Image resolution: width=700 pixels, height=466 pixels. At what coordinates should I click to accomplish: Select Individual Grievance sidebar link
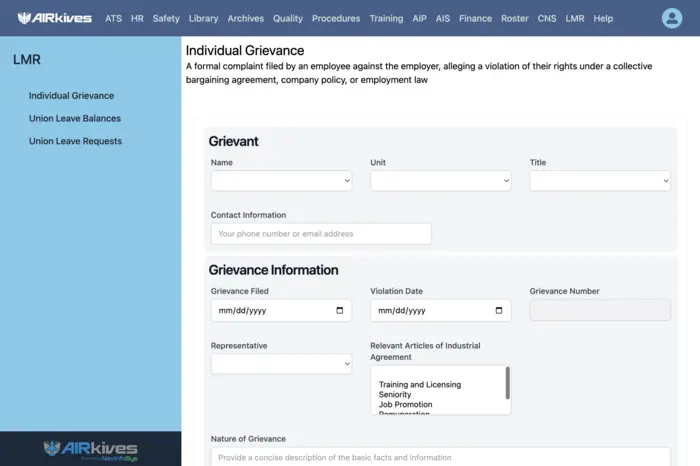pyautogui.click(x=71, y=96)
